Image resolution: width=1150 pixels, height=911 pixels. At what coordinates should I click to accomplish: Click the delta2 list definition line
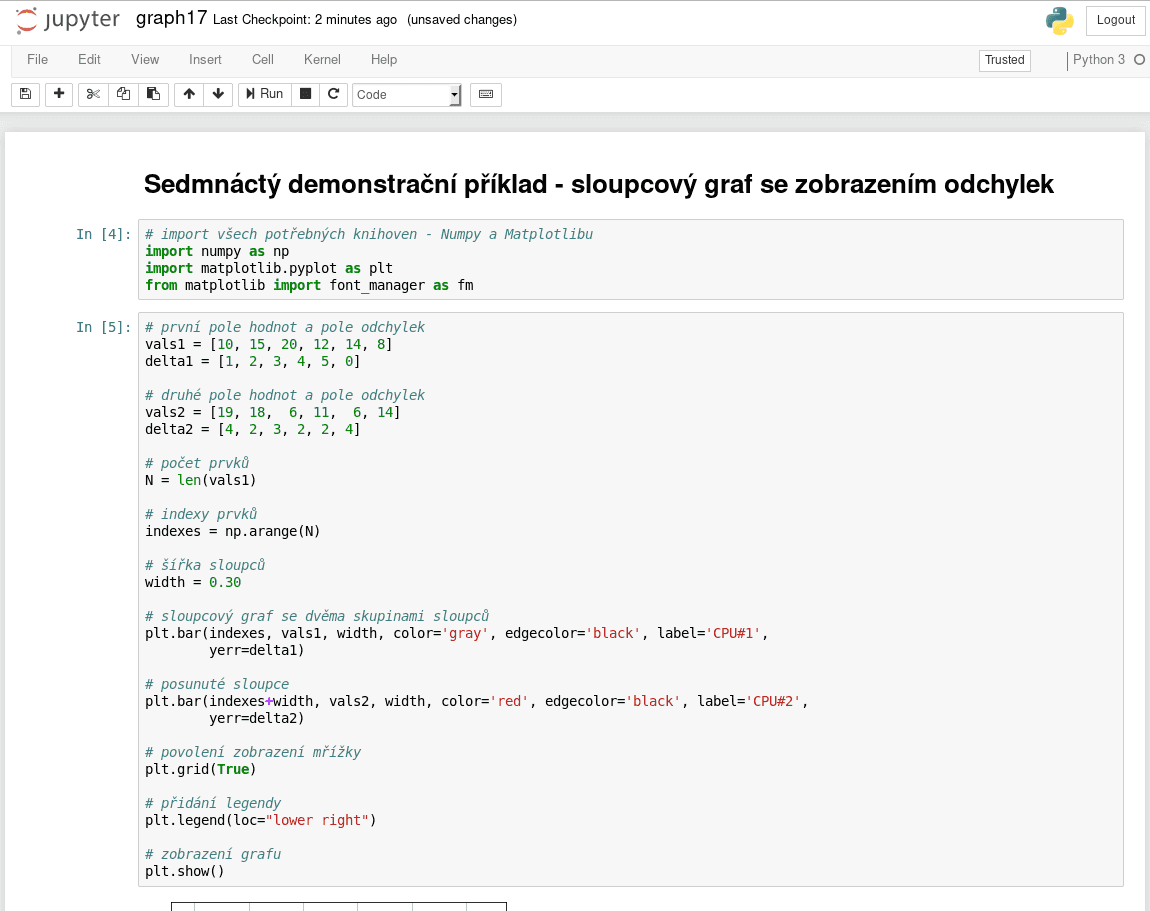tap(252, 430)
